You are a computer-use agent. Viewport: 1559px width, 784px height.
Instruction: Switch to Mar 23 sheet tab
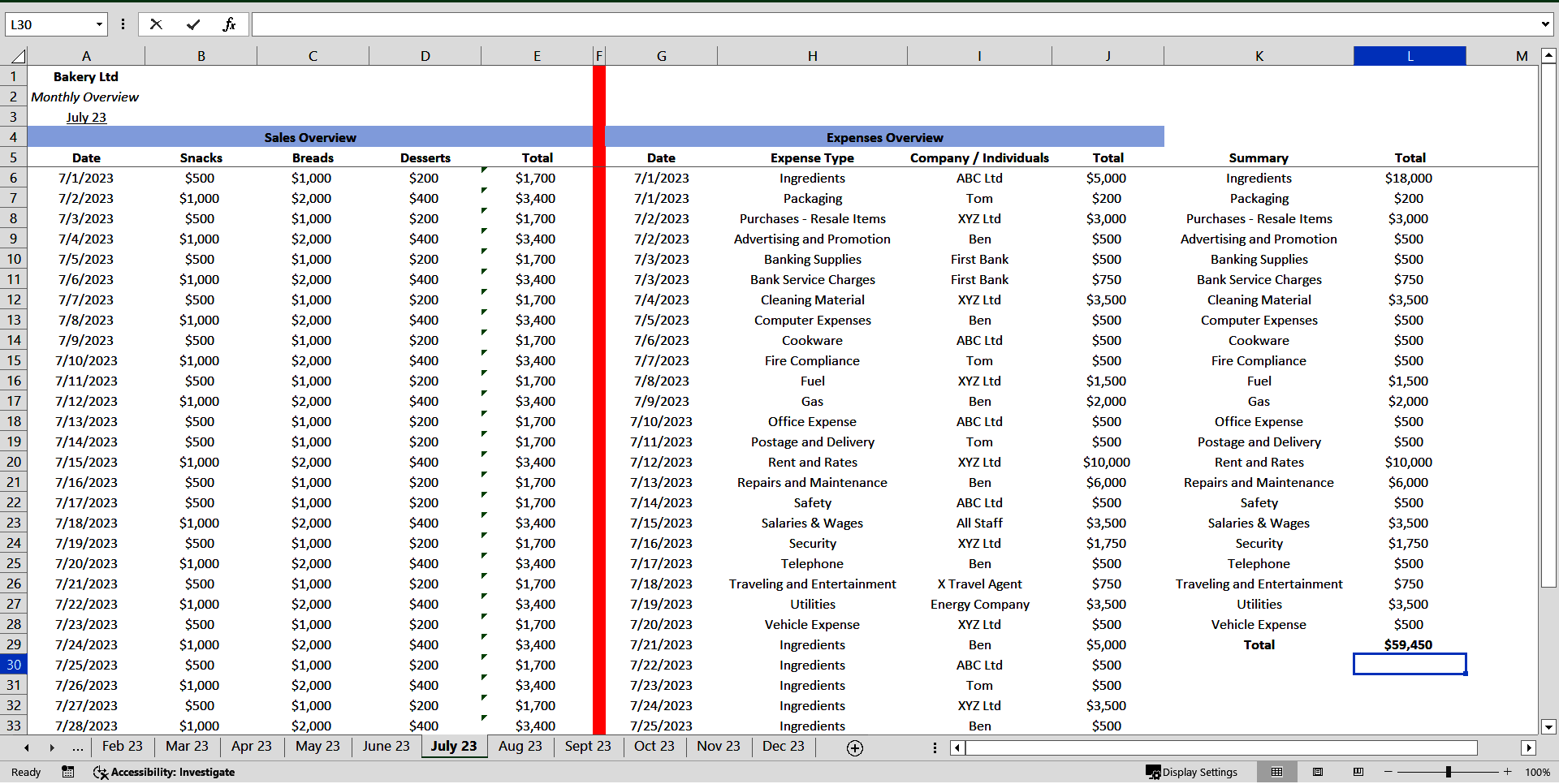tap(187, 746)
